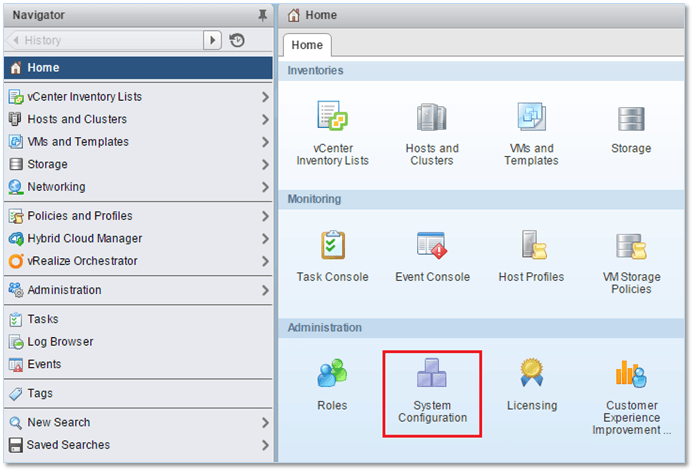The height and width of the screenshot is (472, 694).
Task: Open Tasks in the Navigator
Action: [138, 319]
